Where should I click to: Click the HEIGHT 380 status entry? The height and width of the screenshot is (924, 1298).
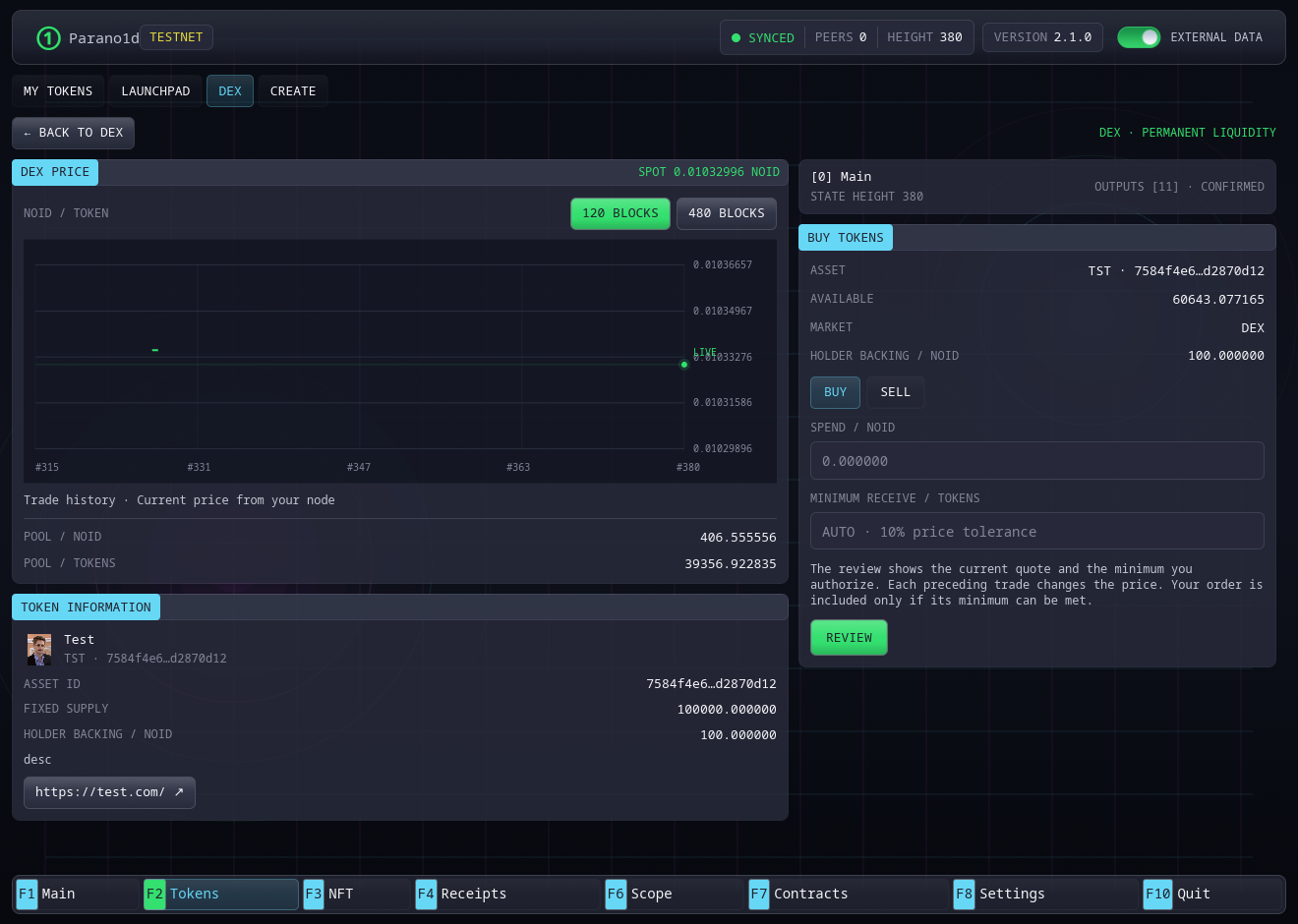[x=924, y=37]
